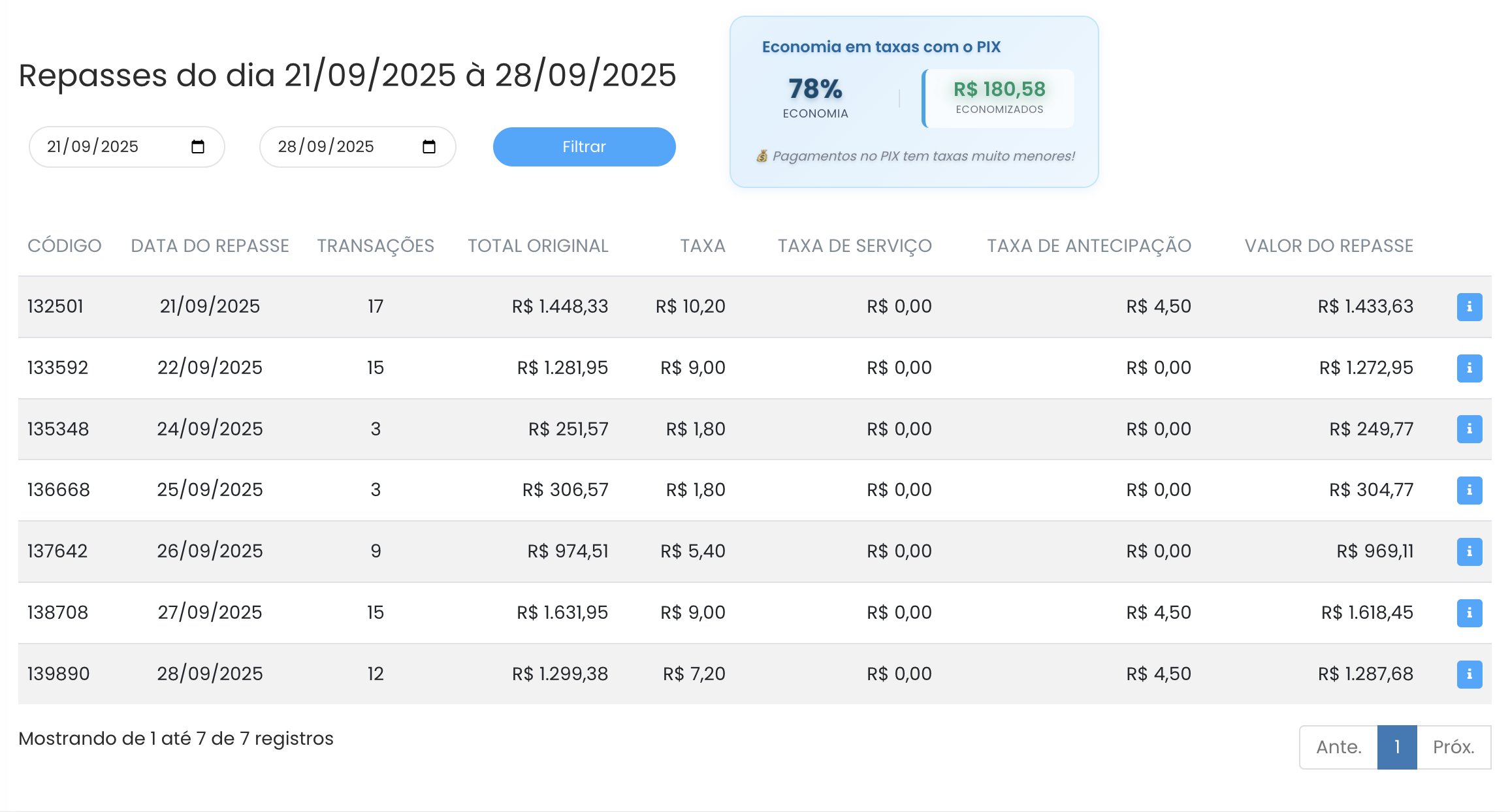
Task: Click repasse value R$ 1.618,45
Action: click(x=1367, y=612)
